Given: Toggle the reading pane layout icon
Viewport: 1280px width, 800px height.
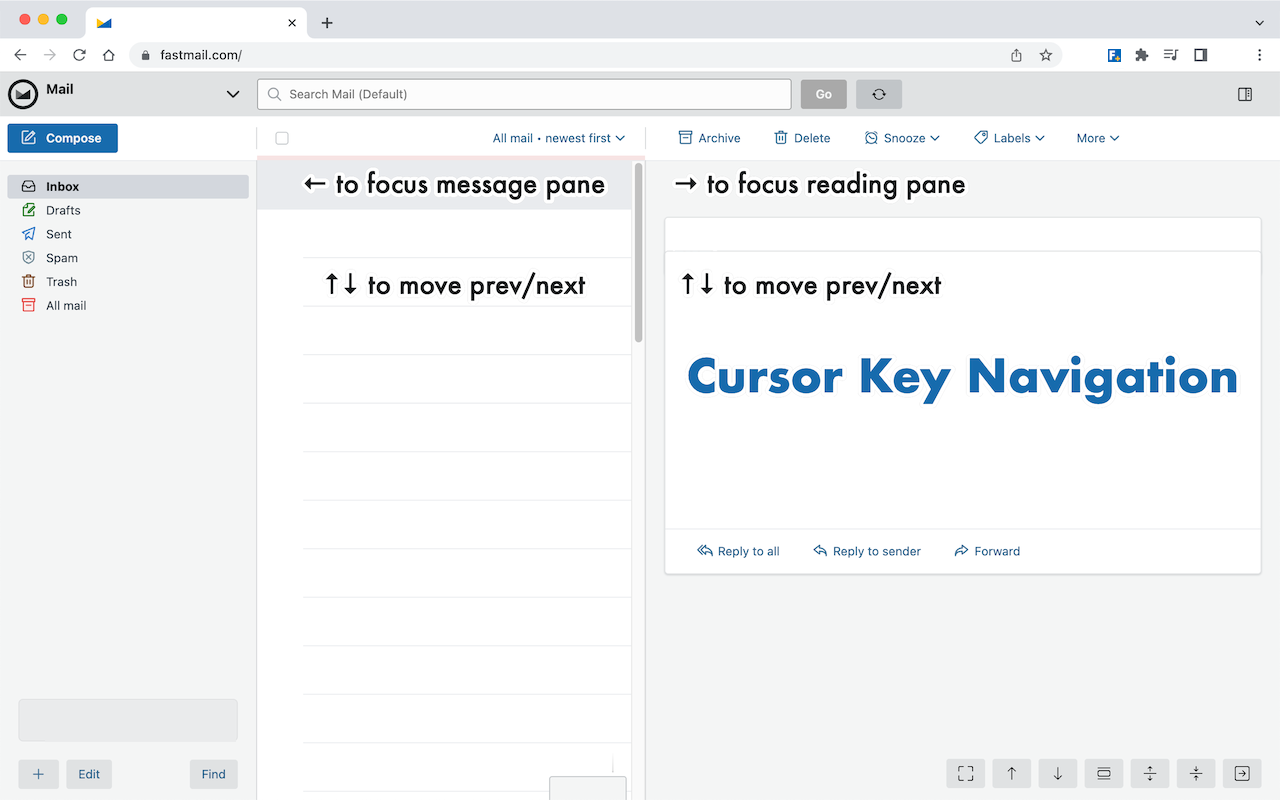Looking at the screenshot, I should 1103,773.
